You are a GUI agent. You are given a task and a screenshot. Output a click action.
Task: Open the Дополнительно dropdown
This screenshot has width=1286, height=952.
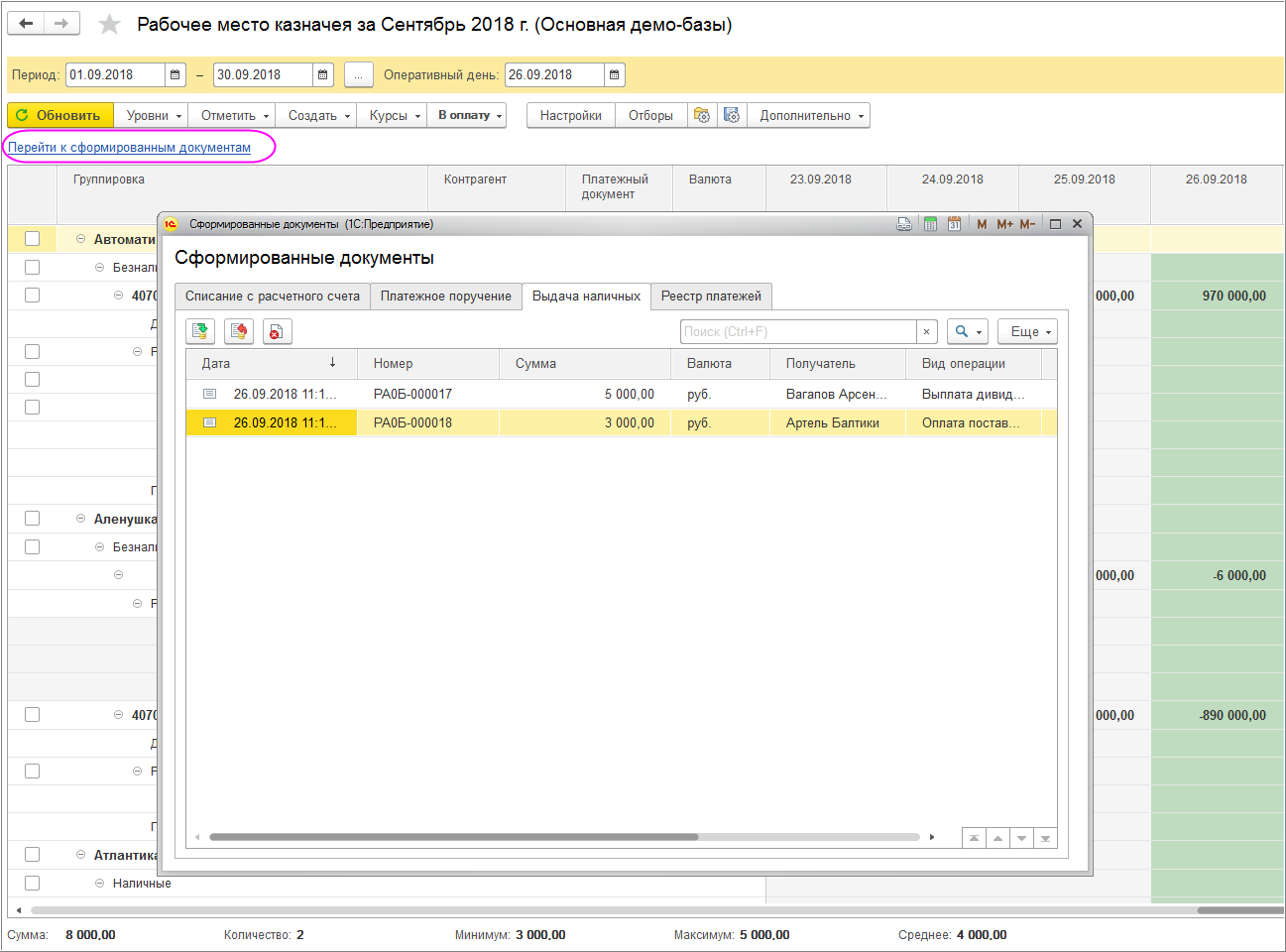(x=809, y=115)
